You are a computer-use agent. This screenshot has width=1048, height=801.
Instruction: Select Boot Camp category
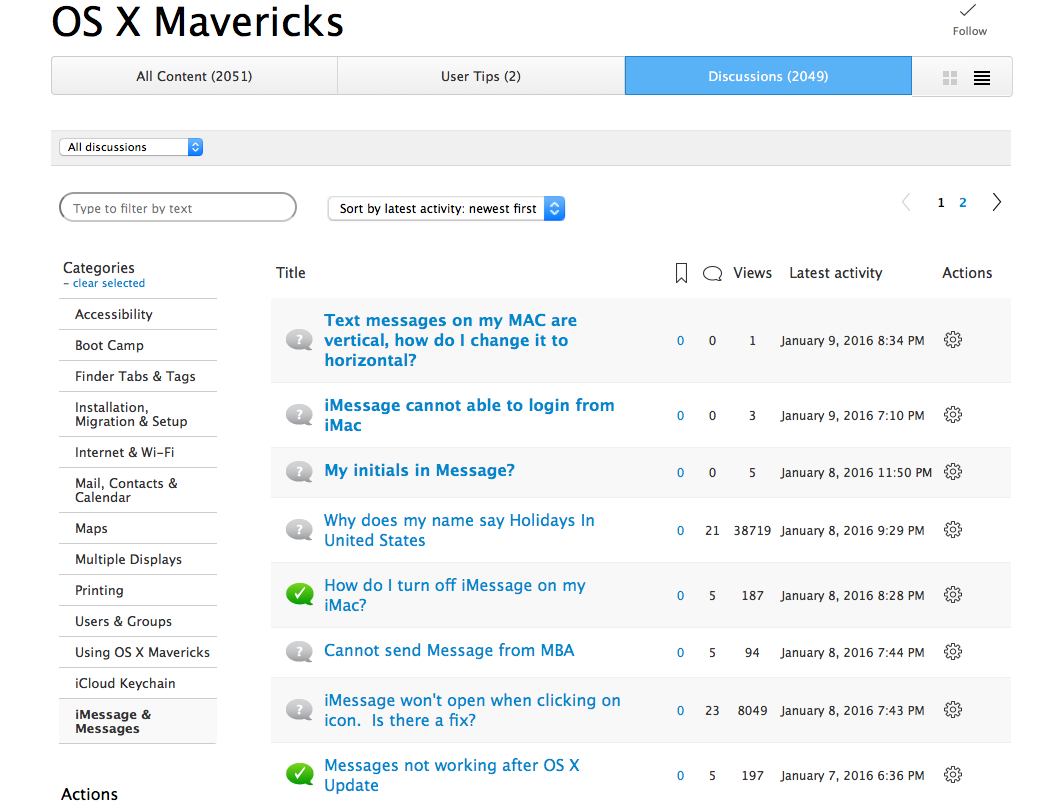tap(138, 345)
